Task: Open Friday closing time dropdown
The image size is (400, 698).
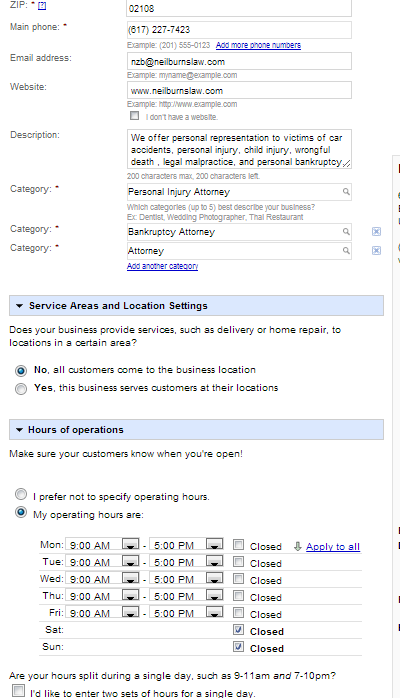Action: coord(214,612)
